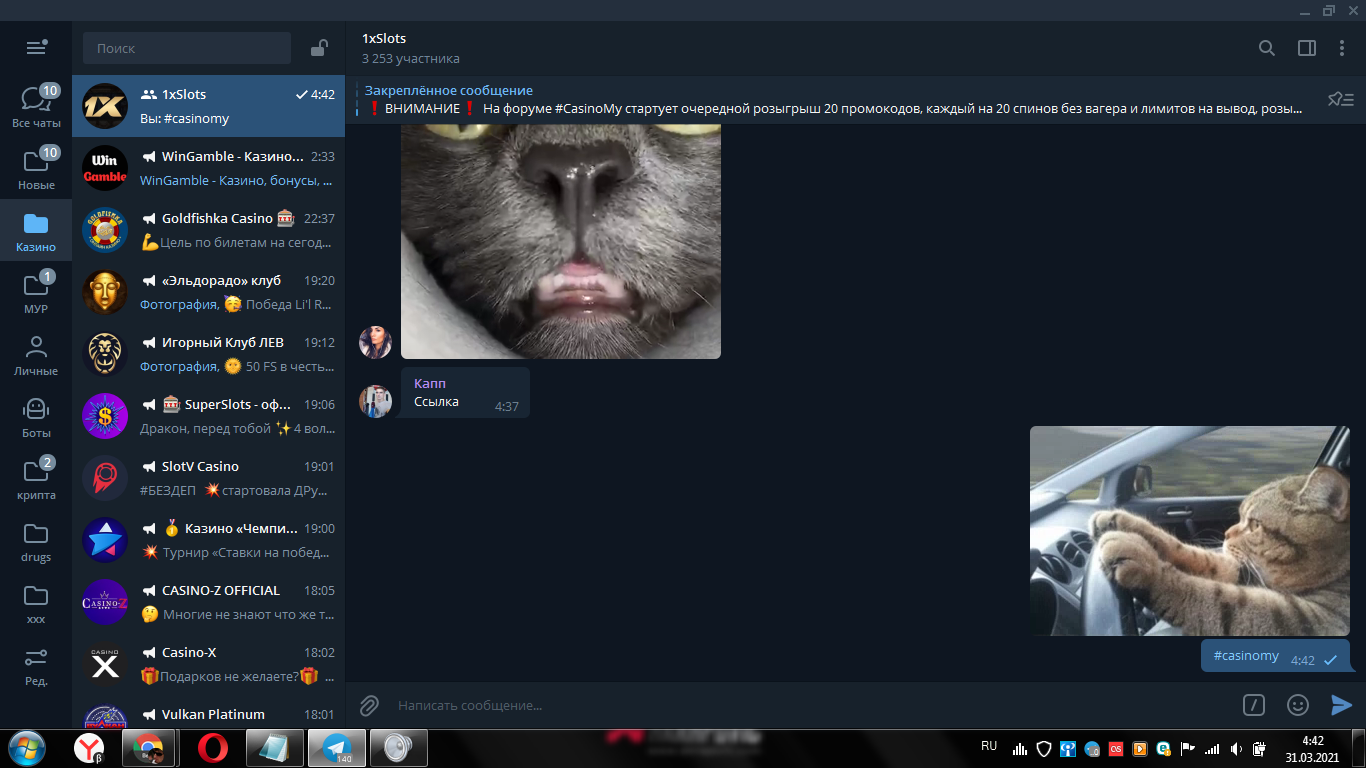Open the three-dot chat options menu

pos(1342,47)
